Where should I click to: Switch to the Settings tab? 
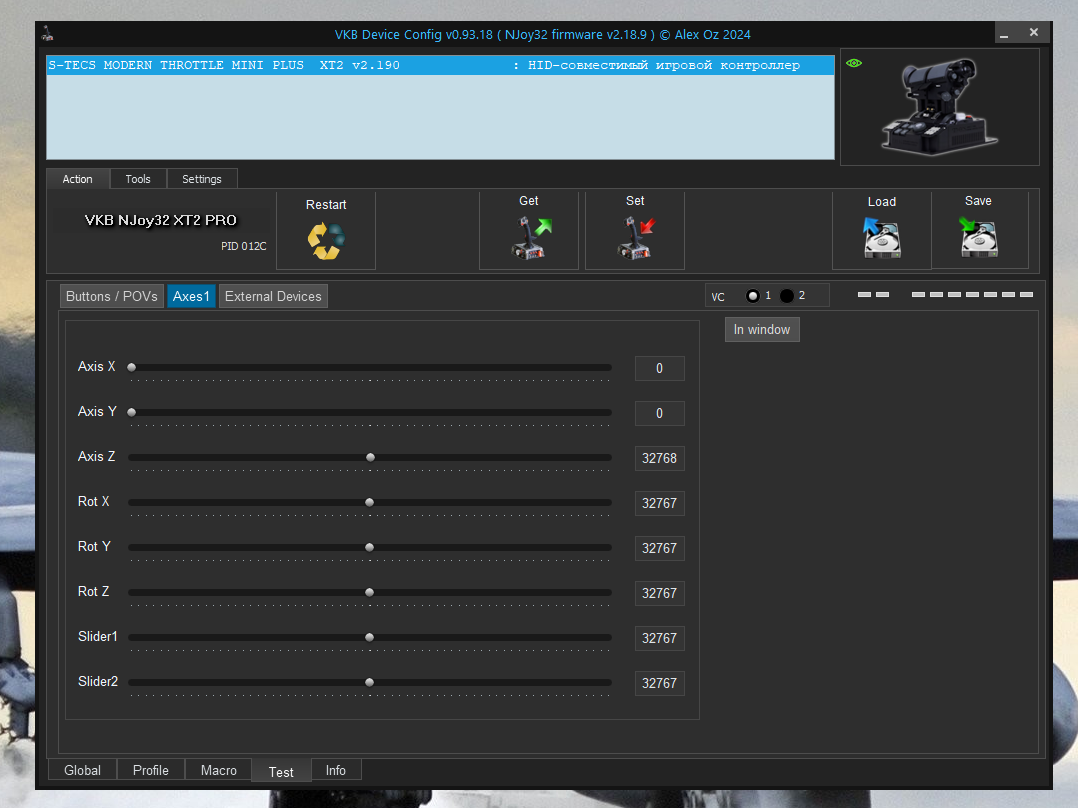tap(202, 179)
